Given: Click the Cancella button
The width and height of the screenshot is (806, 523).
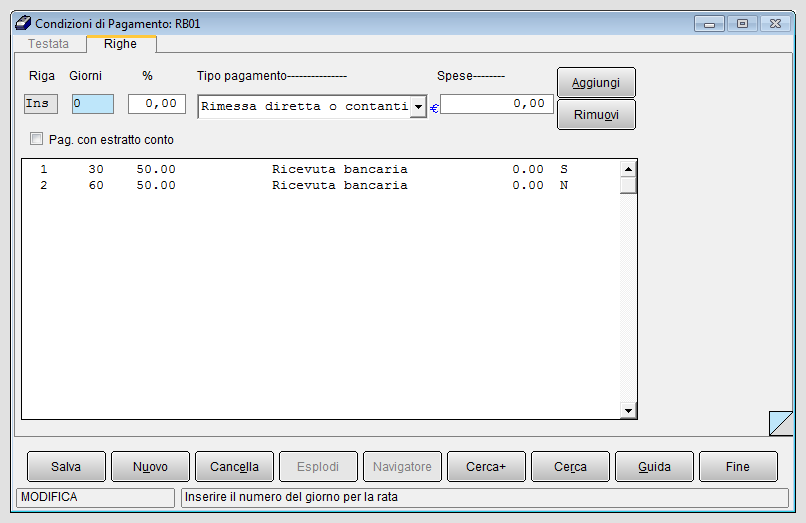Looking at the screenshot, I should 234,466.
